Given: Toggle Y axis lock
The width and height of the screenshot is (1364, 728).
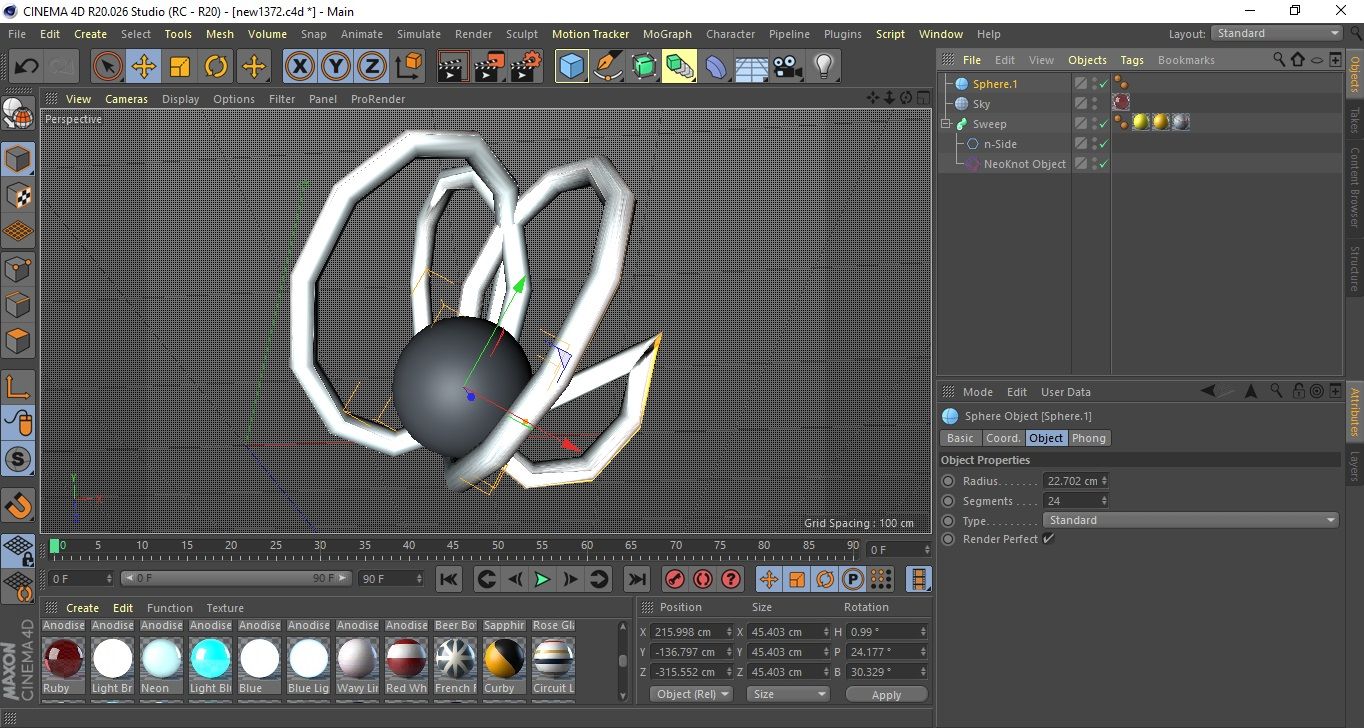Looking at the screenshot, I should [336, 67].
